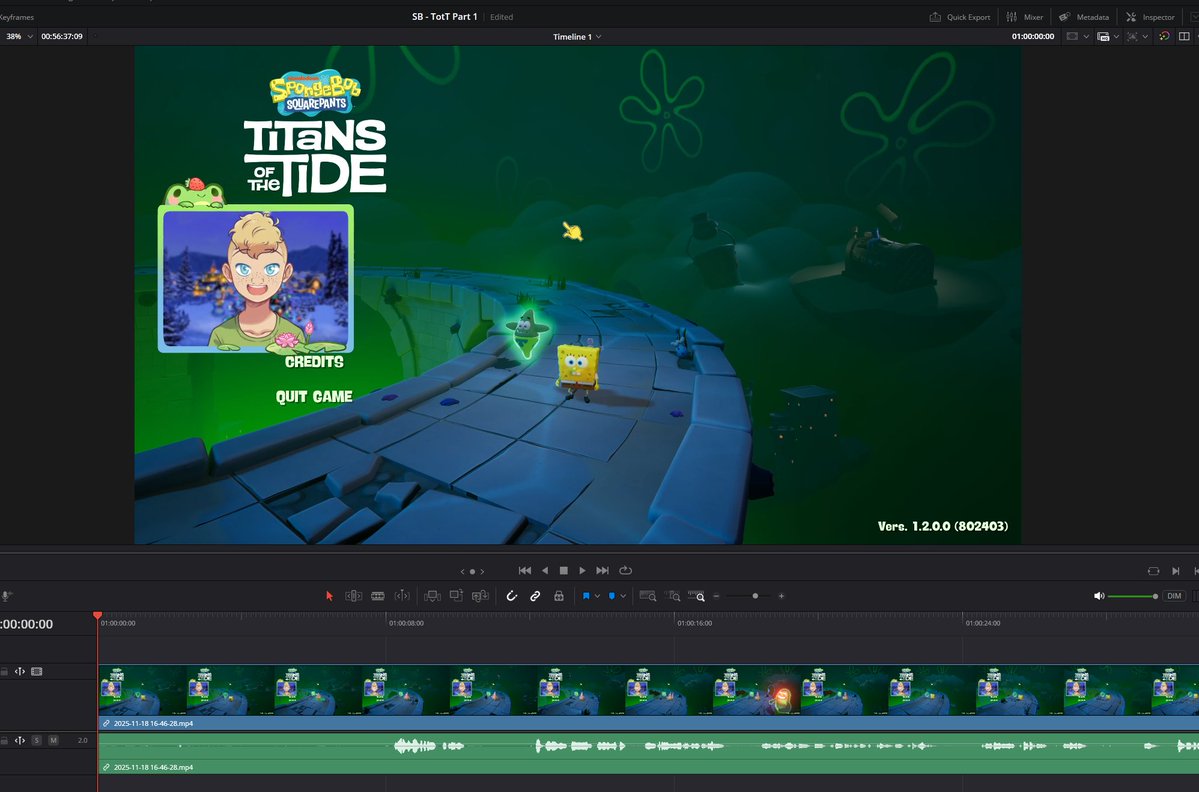Open the Mixer panel
Screen dimensions: 1199x792
pyautogui.click(x=1026, y=17)
